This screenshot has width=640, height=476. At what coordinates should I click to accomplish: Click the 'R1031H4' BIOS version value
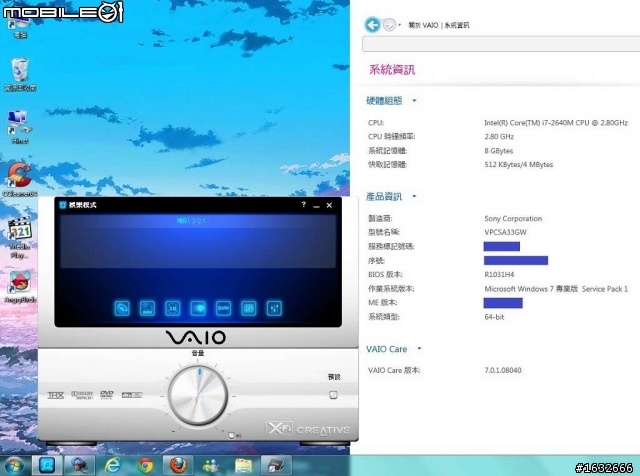coord(499,274)
